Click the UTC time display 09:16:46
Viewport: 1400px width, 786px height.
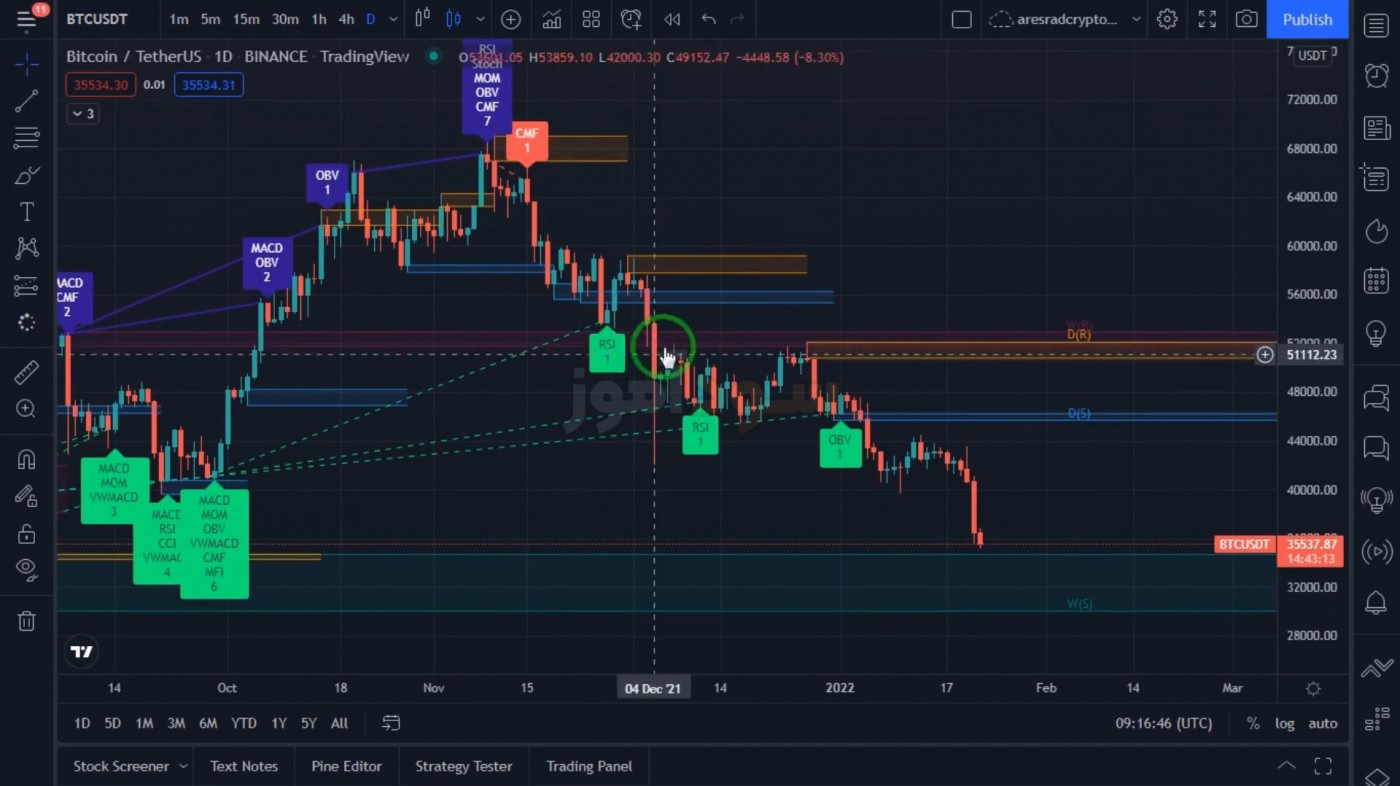tap(1163, 723)
